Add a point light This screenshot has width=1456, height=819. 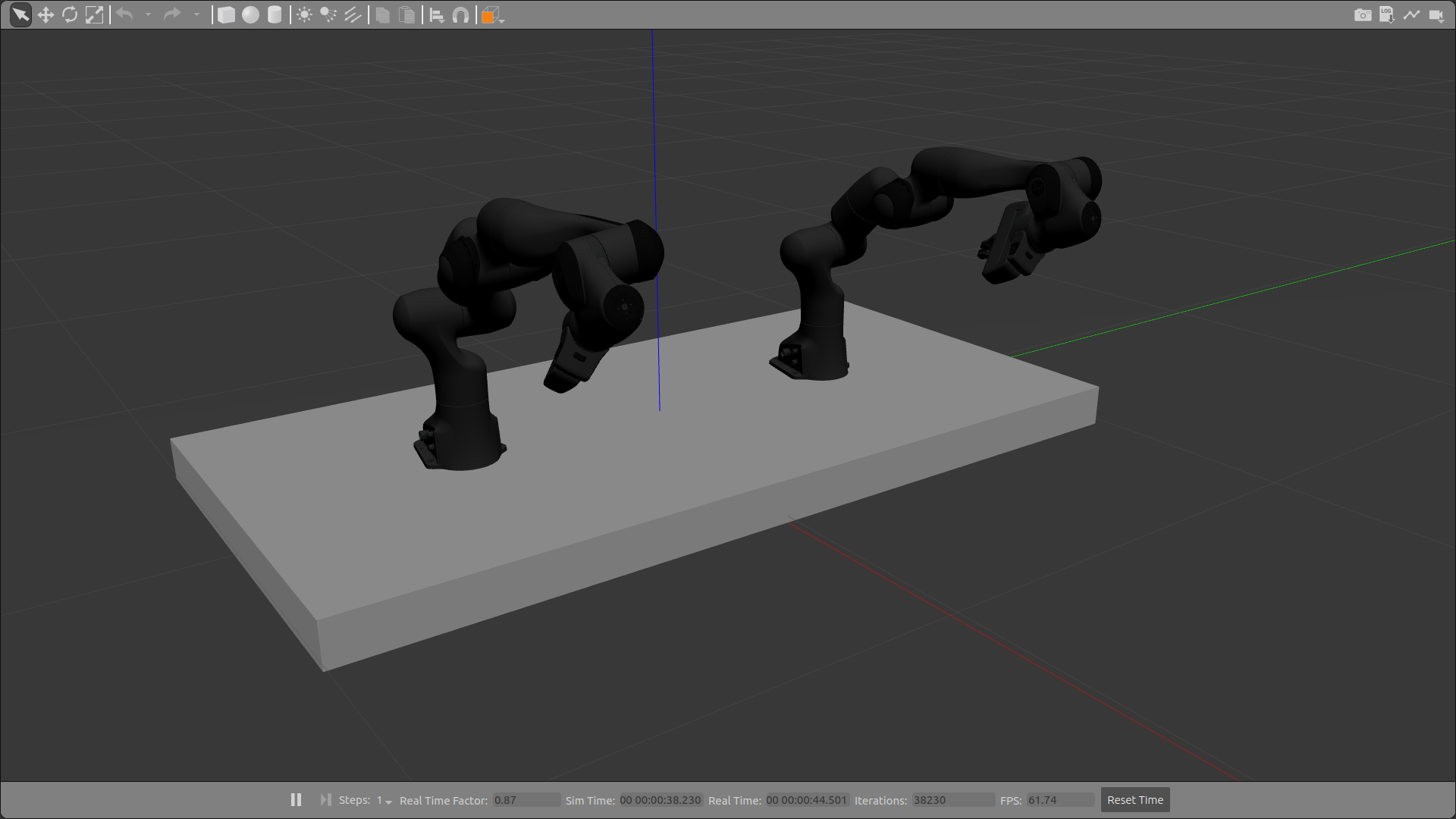tap(304, 14)
